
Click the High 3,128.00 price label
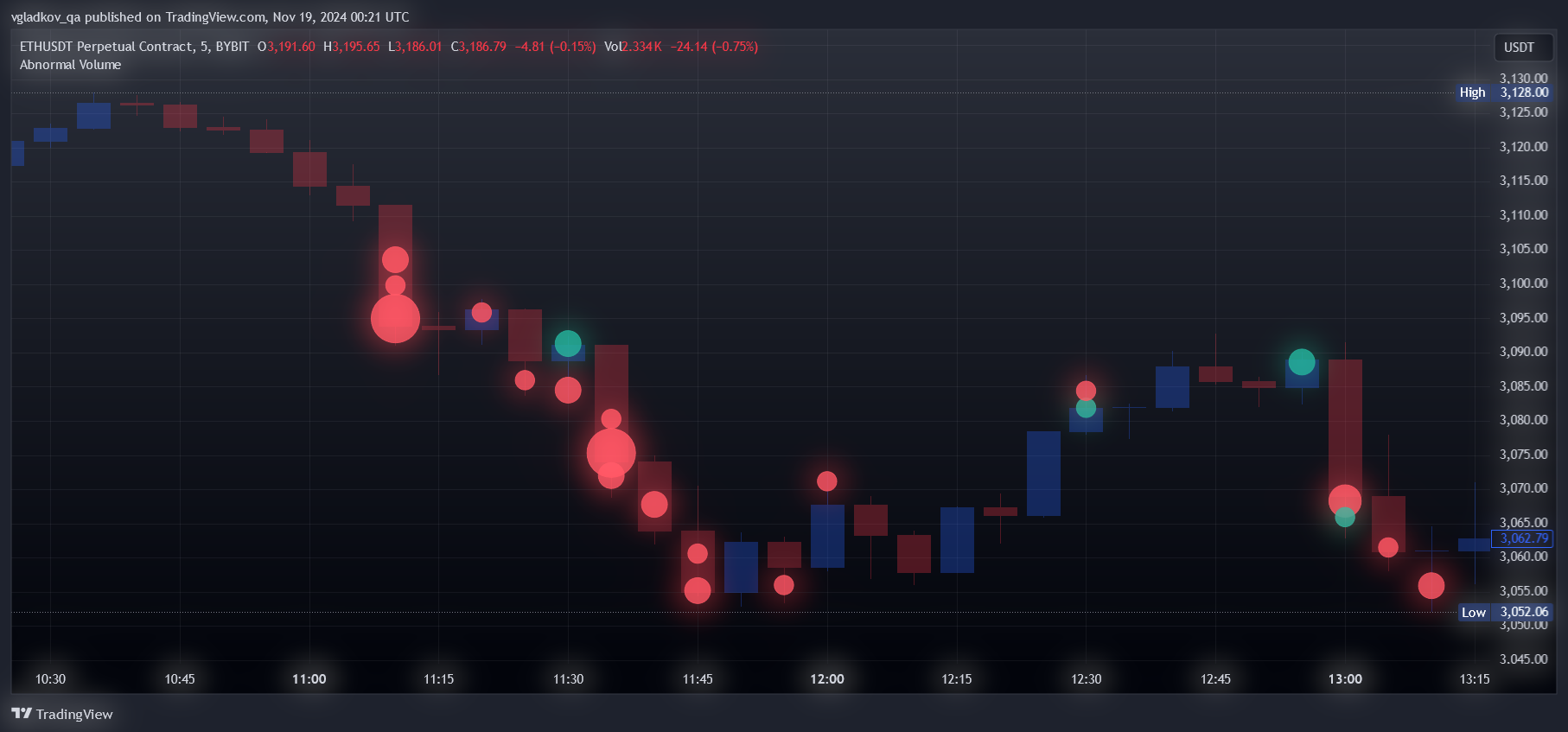pos(1503,92)
